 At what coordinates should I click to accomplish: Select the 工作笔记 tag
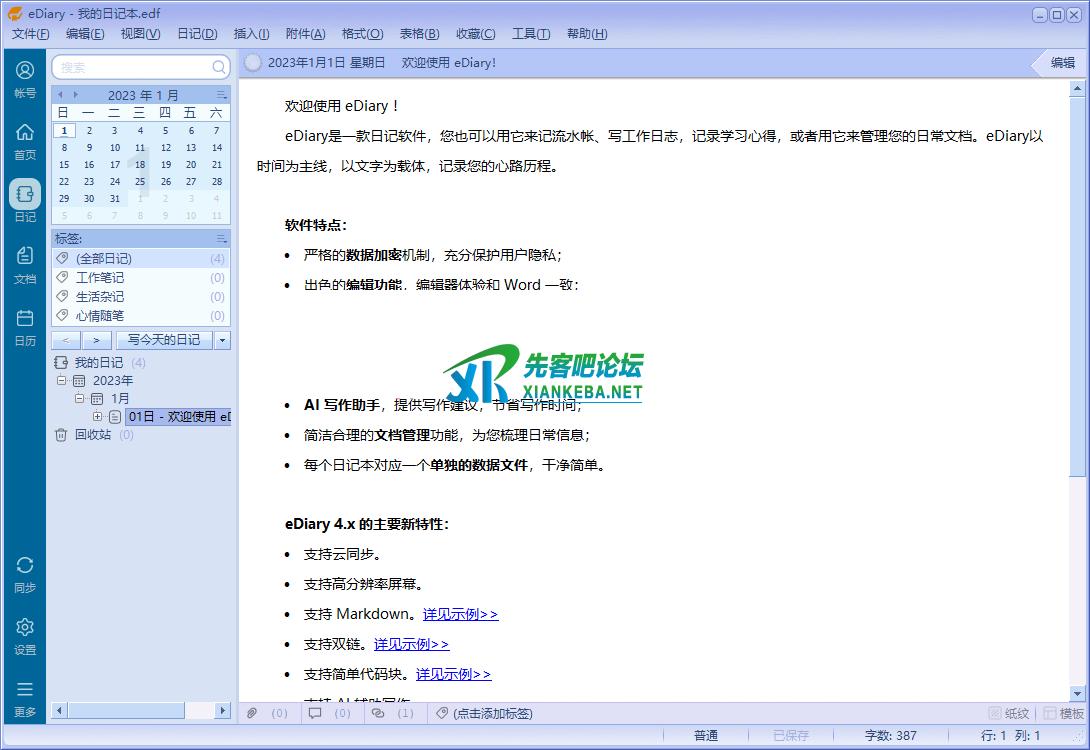coord(100,277)
